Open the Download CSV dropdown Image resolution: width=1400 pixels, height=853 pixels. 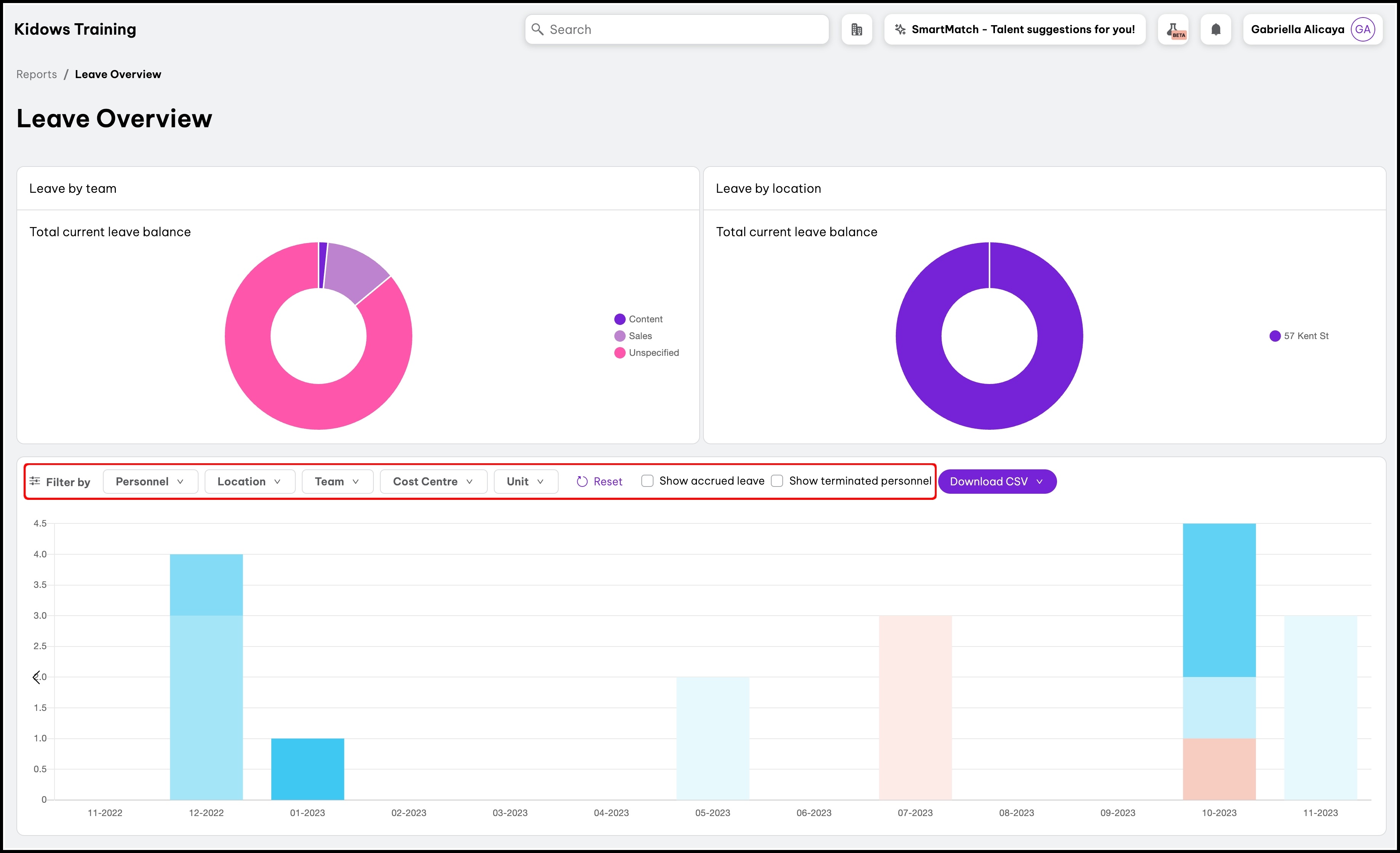point(996,482)
